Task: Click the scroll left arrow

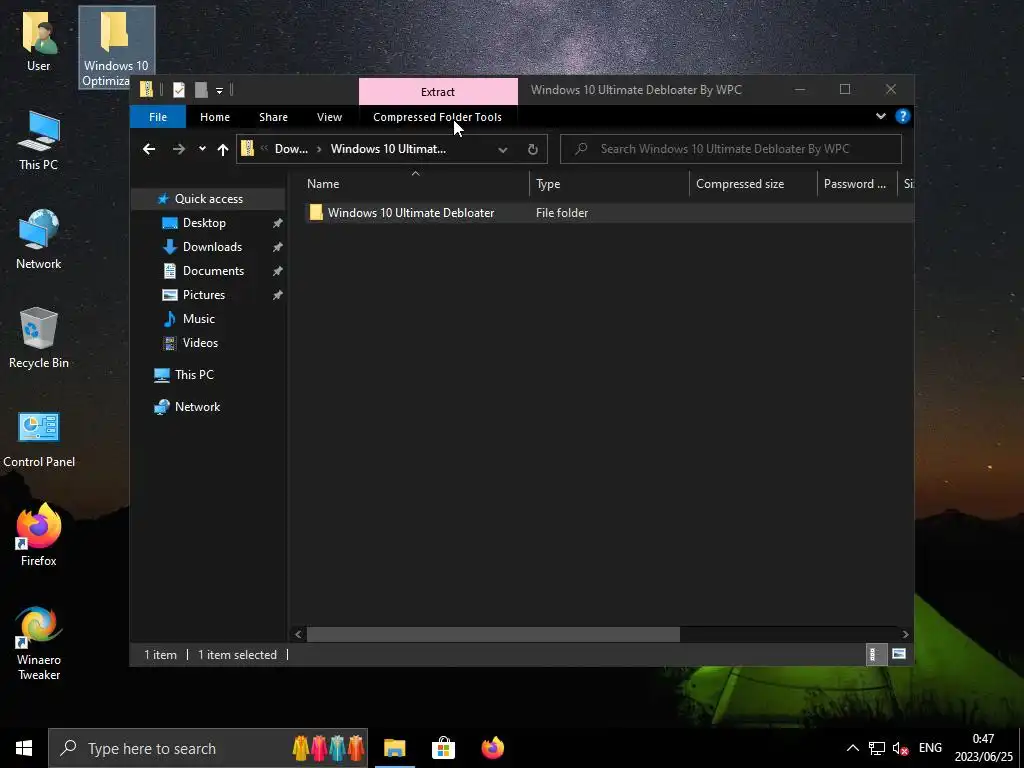Action: click(x=298, y=634)
